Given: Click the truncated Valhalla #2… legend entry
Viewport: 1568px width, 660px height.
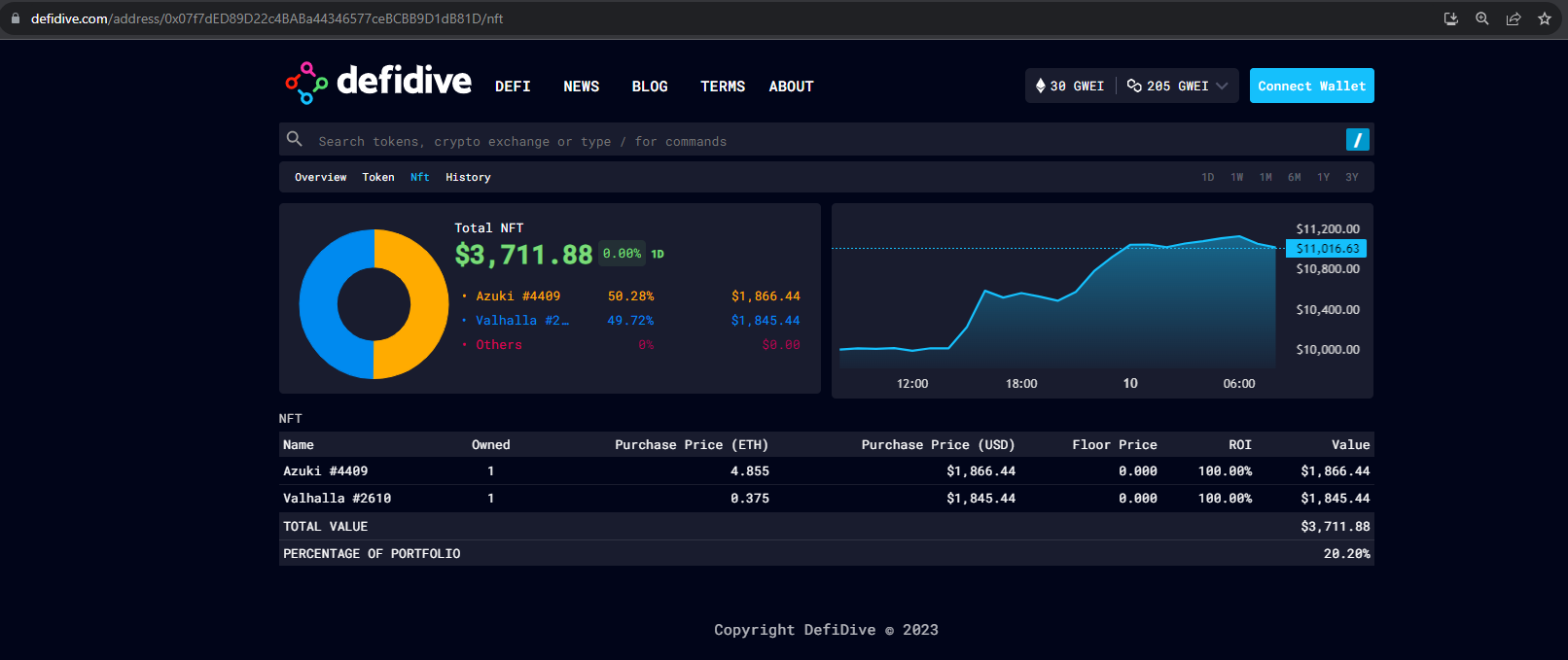Looking at the screenshot, I should point(522,321).
